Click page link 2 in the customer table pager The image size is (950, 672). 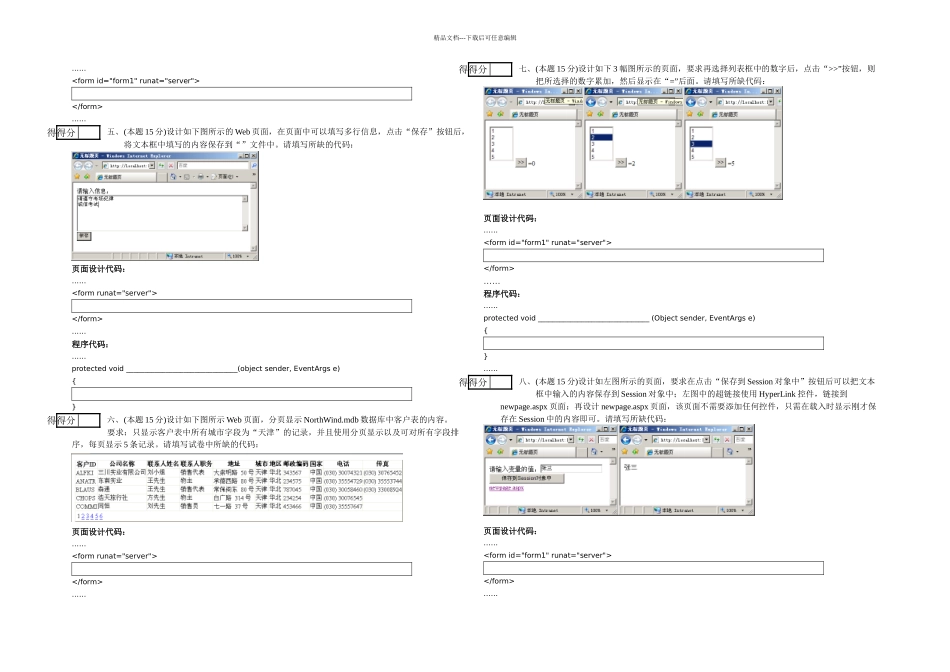coord(83,516)
